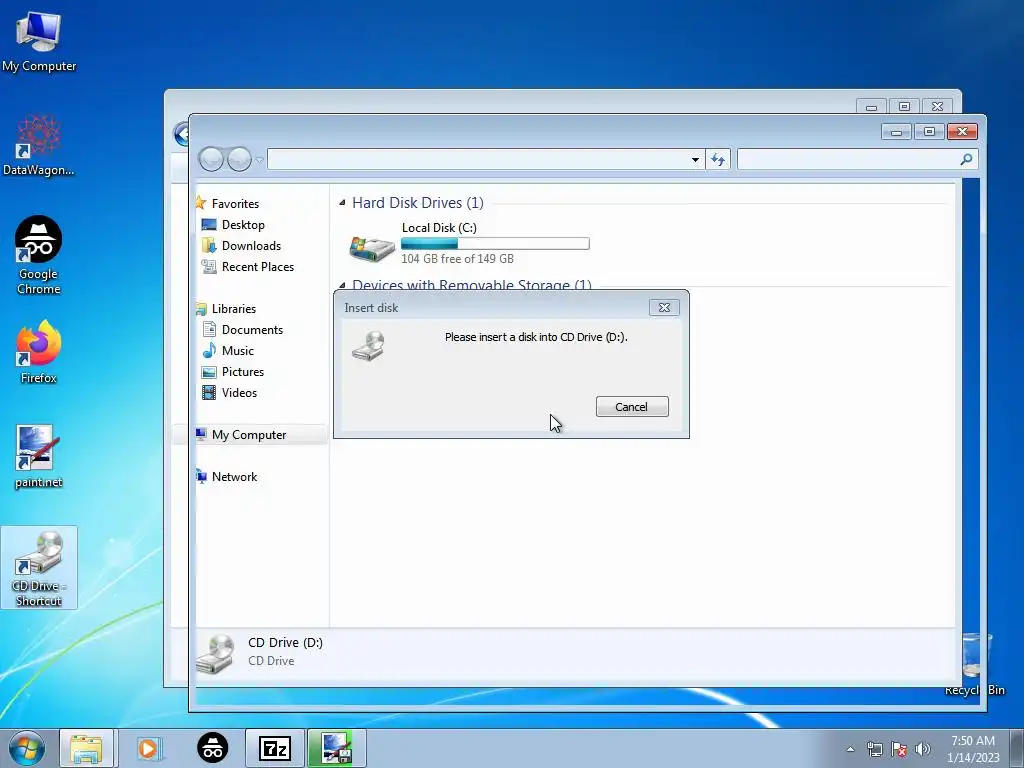Click the Back navigation arrow in Explorer
Viewport: 1024px width, 768px height.
211,159
